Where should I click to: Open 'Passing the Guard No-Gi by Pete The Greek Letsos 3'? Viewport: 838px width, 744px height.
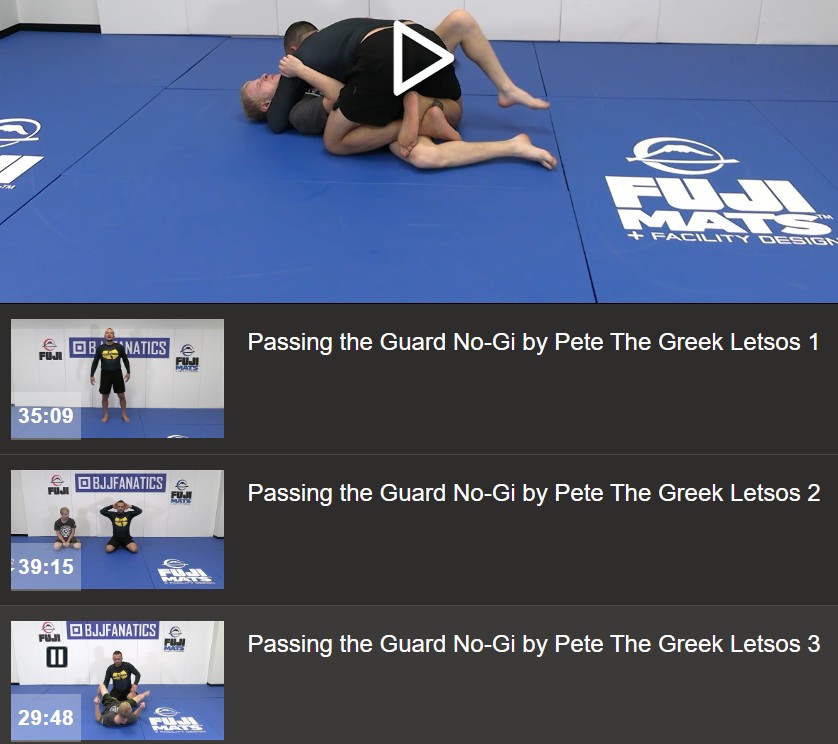click(533, 644)
